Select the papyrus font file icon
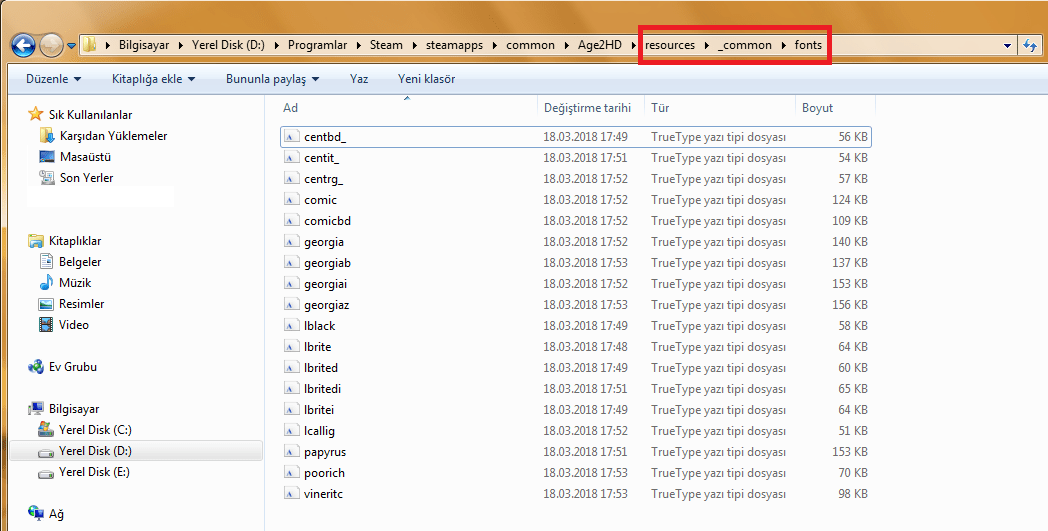Viewport: 1048px width, 531px height. [291, 452]
